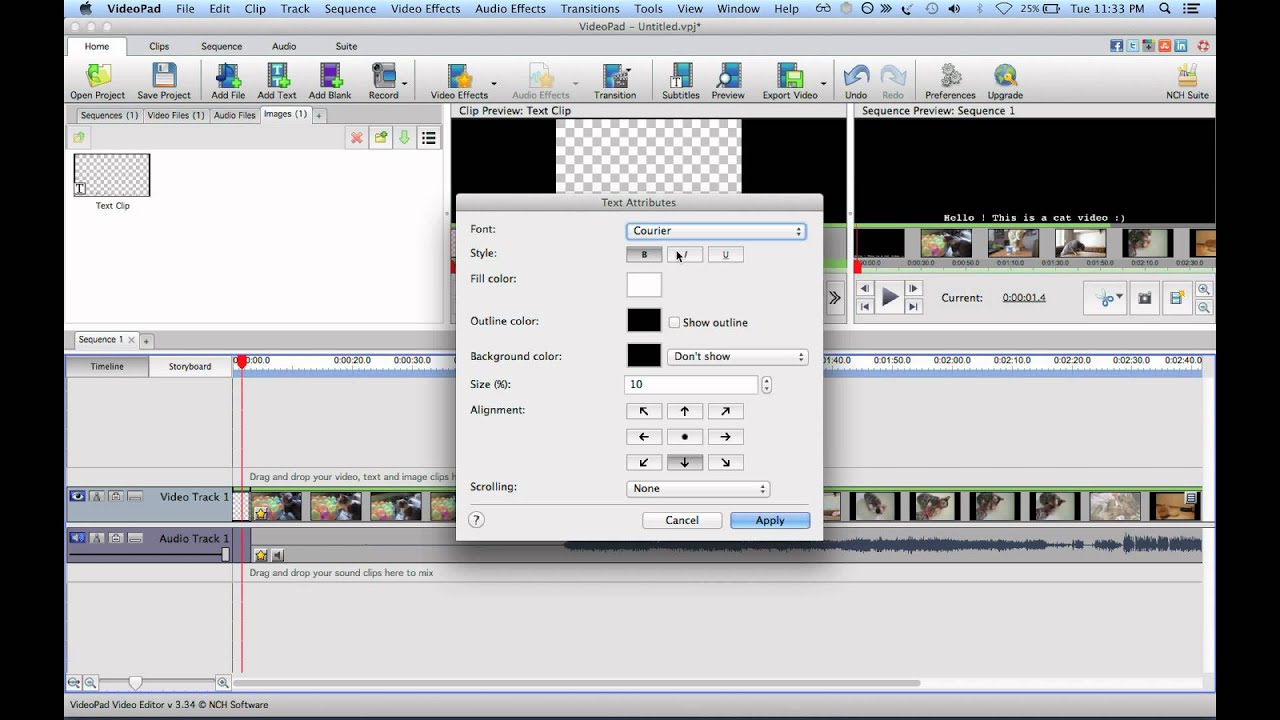The width and height of the screenshot is (1280, 720).
Task: Hide Video Track 1 using the eye icon
Action: click(x=77, y=496)
